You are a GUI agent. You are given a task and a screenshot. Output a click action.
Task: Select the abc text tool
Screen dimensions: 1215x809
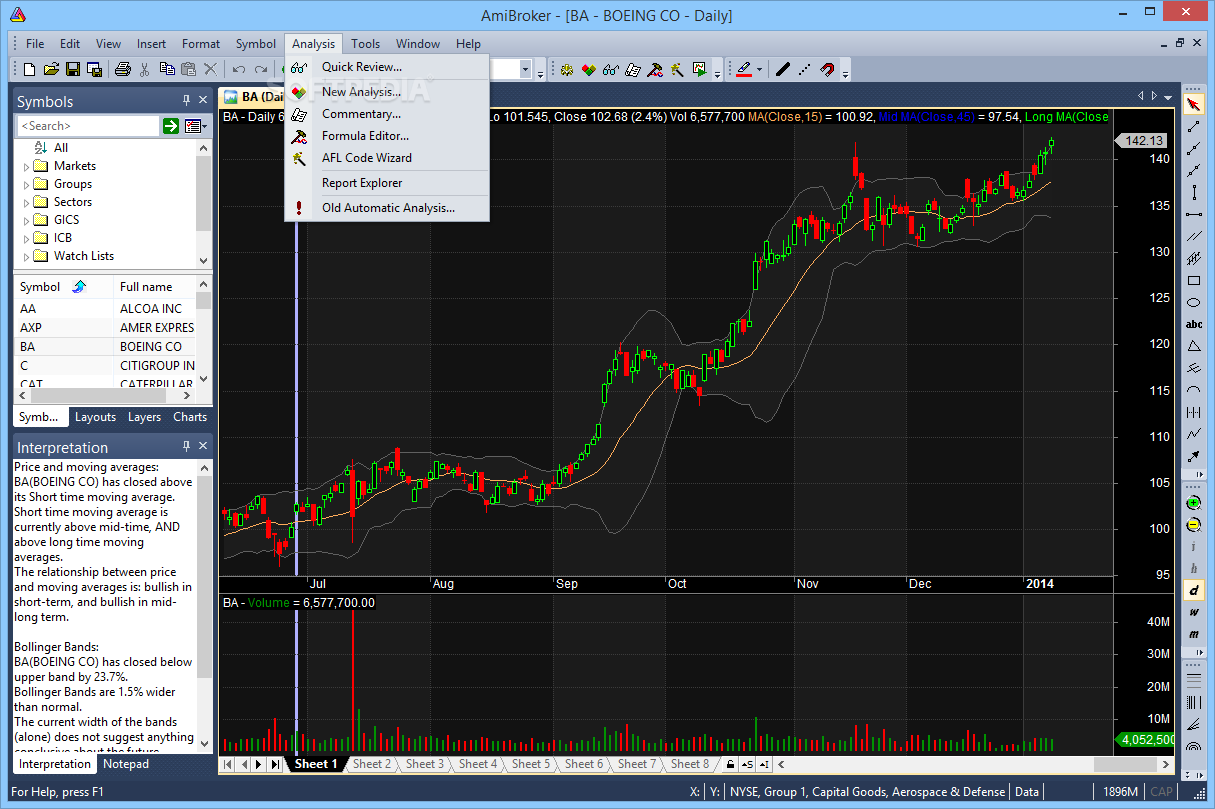pos(1193,324)
